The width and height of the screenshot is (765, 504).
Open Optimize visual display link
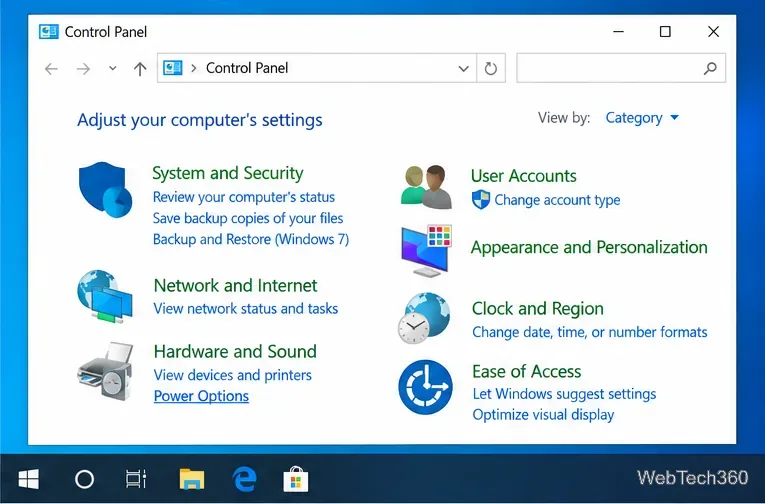[x=544, y=415]
